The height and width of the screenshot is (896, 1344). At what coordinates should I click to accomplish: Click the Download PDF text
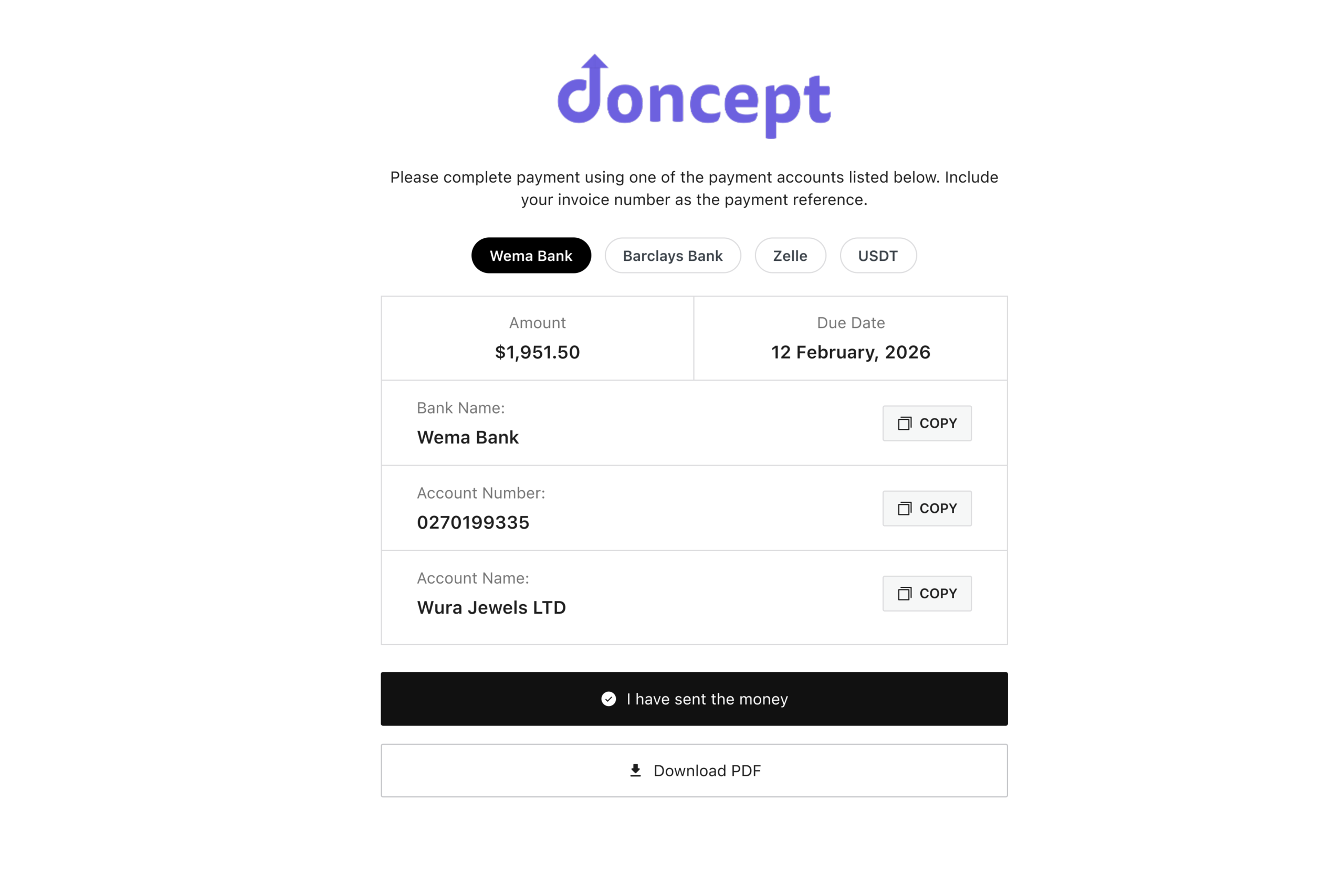tap(707, 770)
